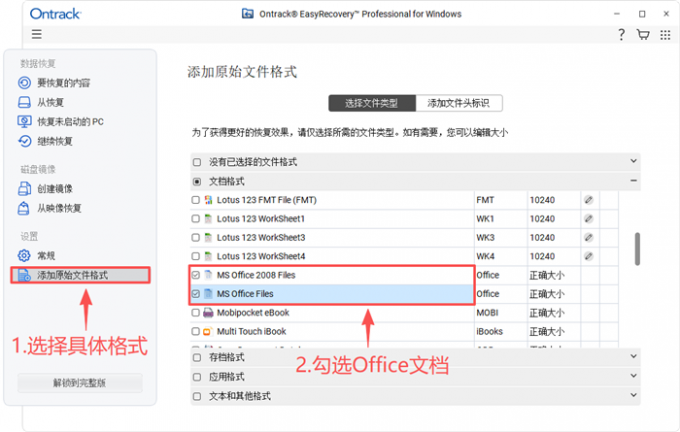The image size is (680, 432).
Task: Open the hamburger menu
Action: pos(36,34)
